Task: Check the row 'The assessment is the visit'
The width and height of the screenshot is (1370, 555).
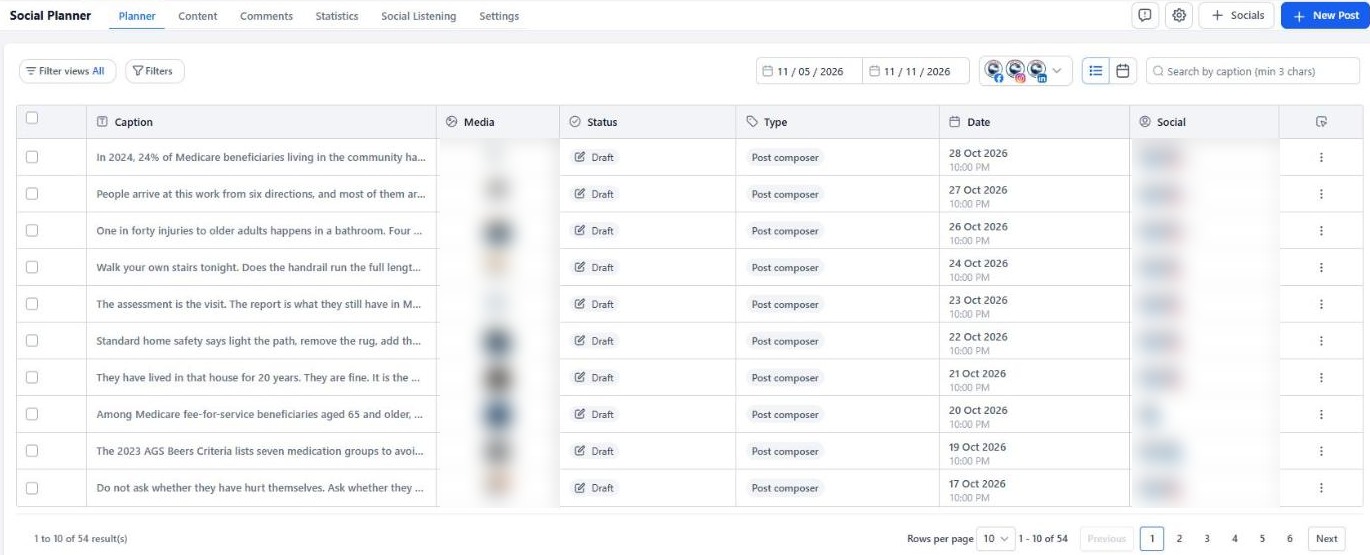Action: [32, 304]
